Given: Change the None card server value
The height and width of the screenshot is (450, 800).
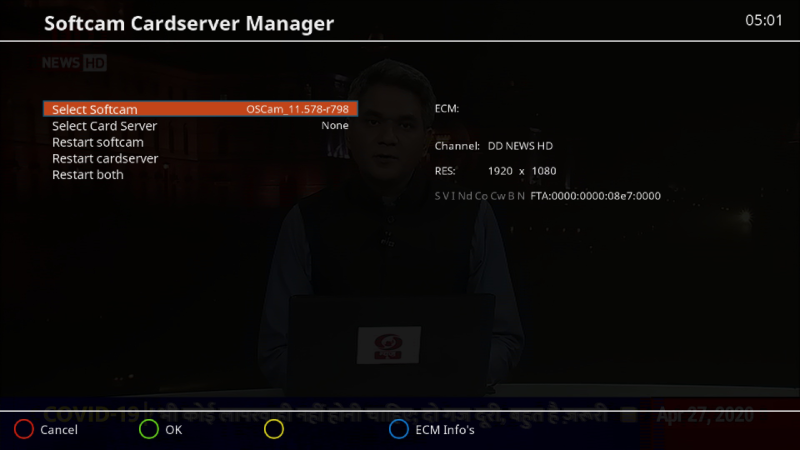Looking at the screenshot, I should coord(335,126).
